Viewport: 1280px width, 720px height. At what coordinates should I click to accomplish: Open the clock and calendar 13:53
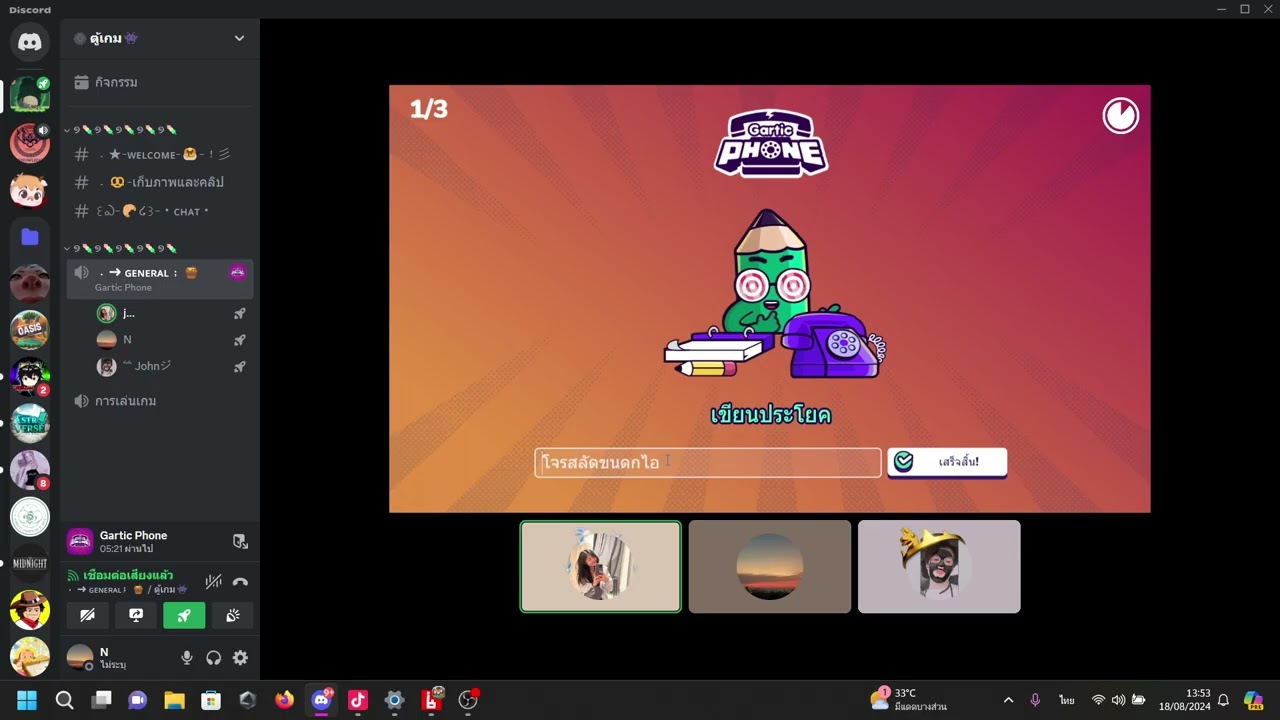pos(1185,699)
